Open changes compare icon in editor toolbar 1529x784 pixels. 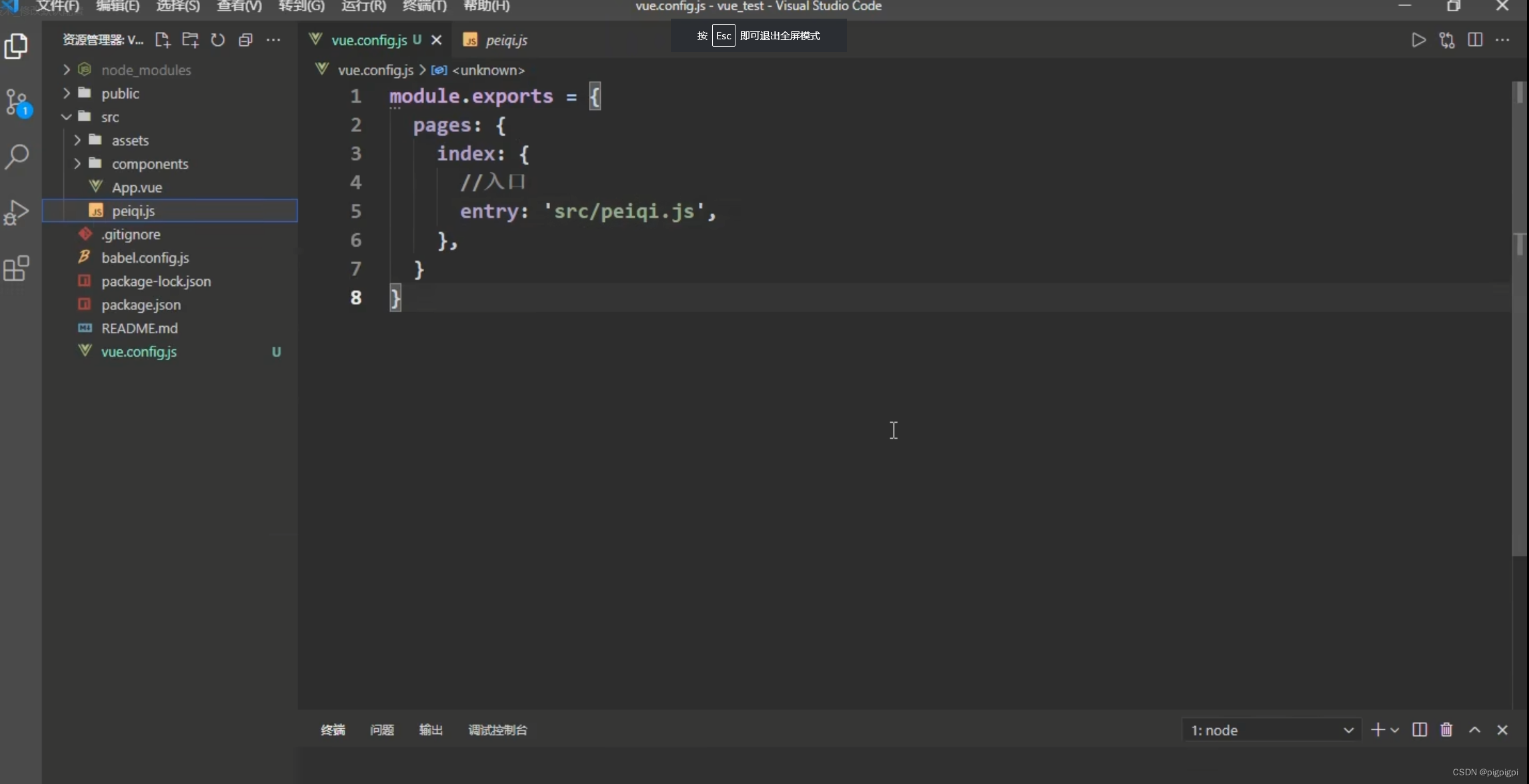[x=1447, y=40]
